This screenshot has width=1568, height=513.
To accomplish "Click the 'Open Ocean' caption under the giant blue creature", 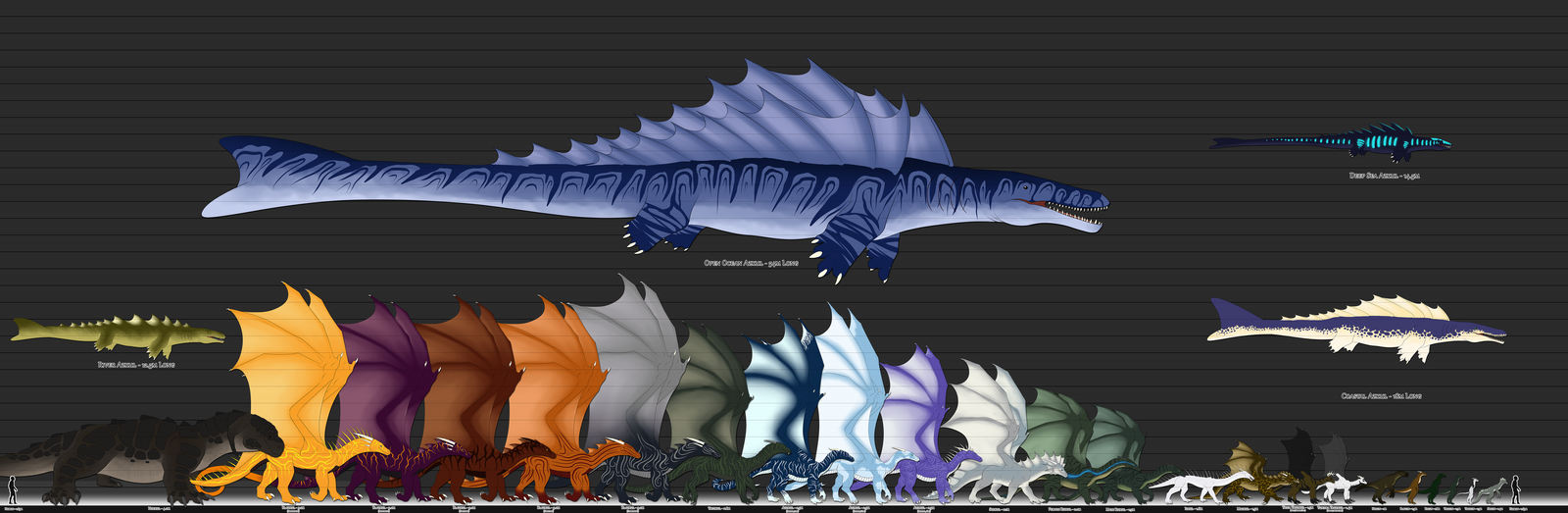I will (751, 263).
